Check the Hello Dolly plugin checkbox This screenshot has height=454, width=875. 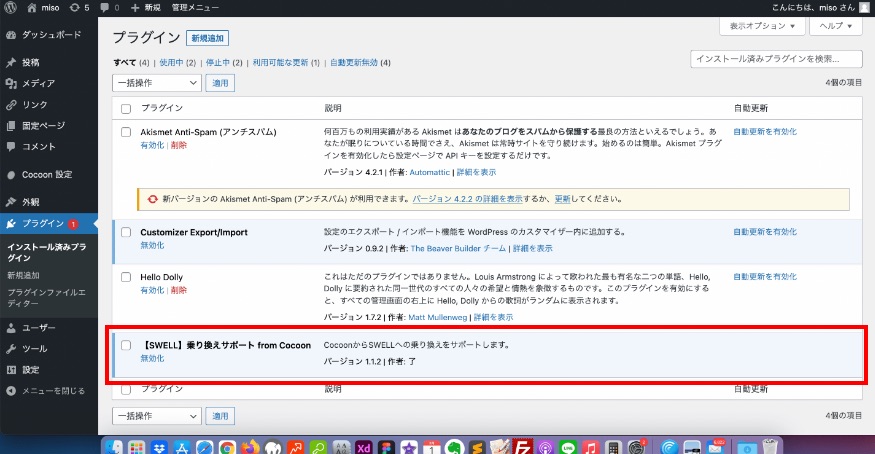[x=126, y=277]
